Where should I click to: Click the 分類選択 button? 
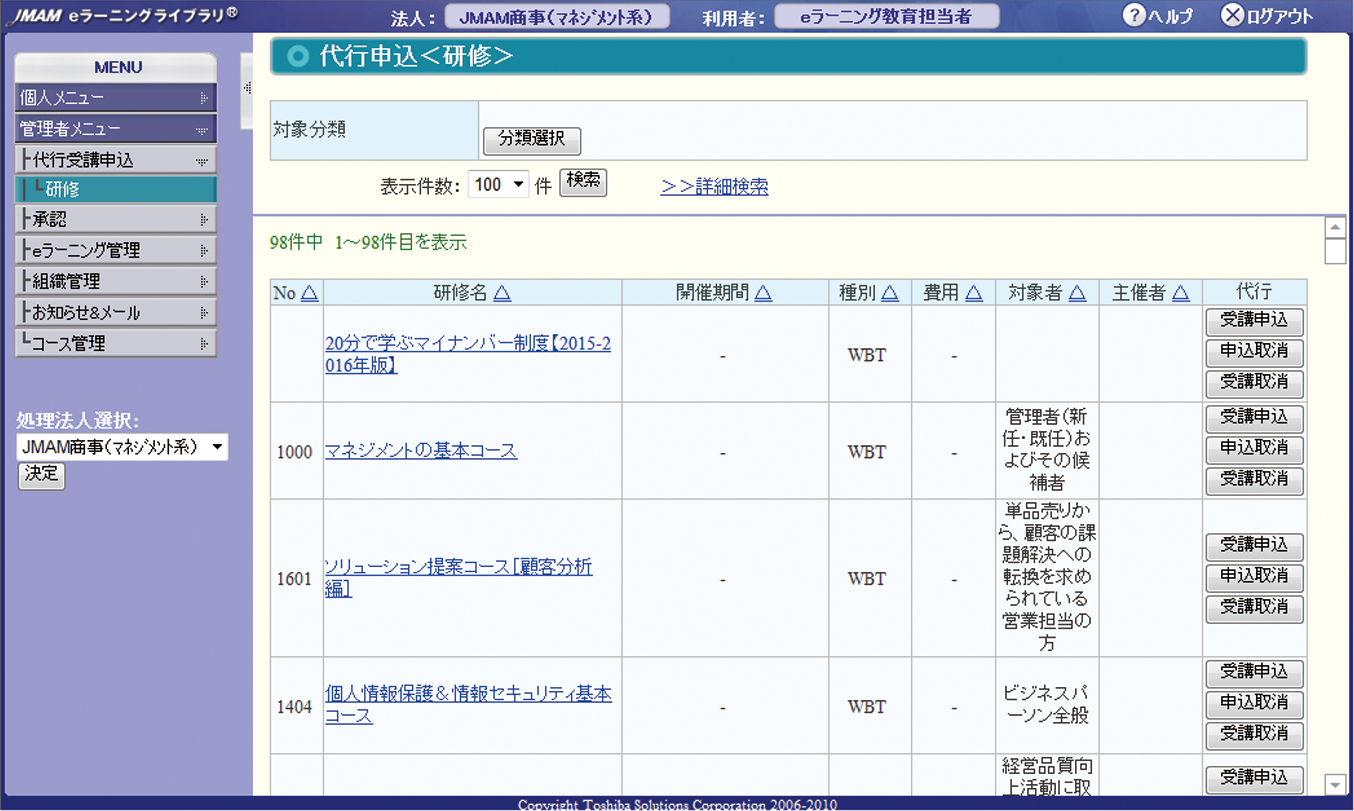tap(532, 140)
